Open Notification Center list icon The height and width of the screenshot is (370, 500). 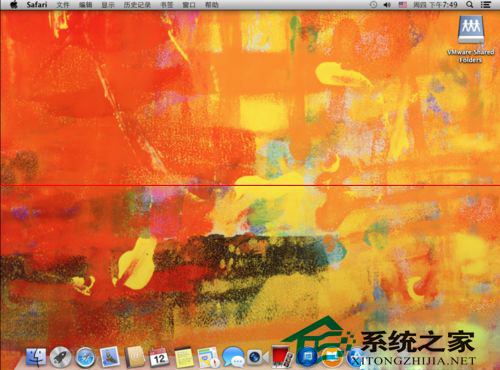coord(485,5)
